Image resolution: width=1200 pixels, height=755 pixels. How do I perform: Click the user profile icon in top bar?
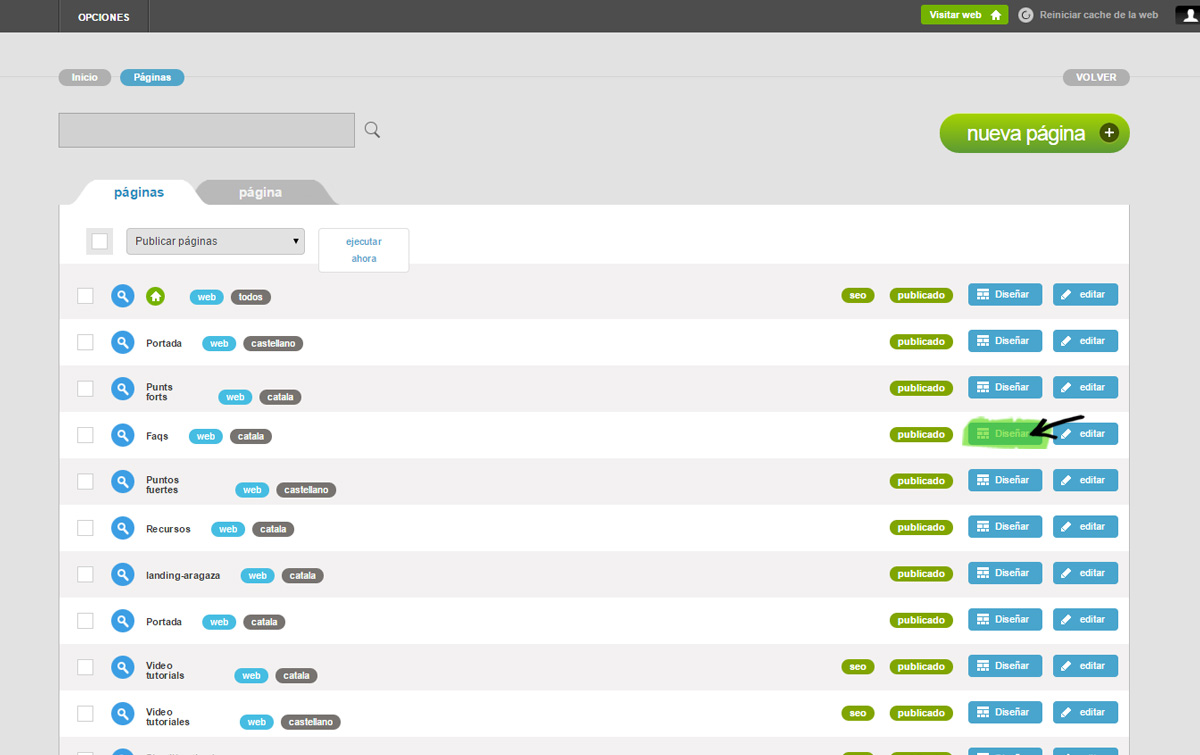[1187, 15]
